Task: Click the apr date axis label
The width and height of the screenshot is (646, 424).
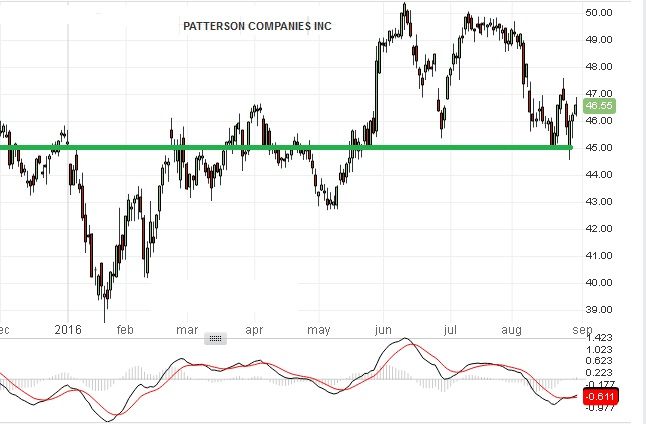Action: coord(254,330)
